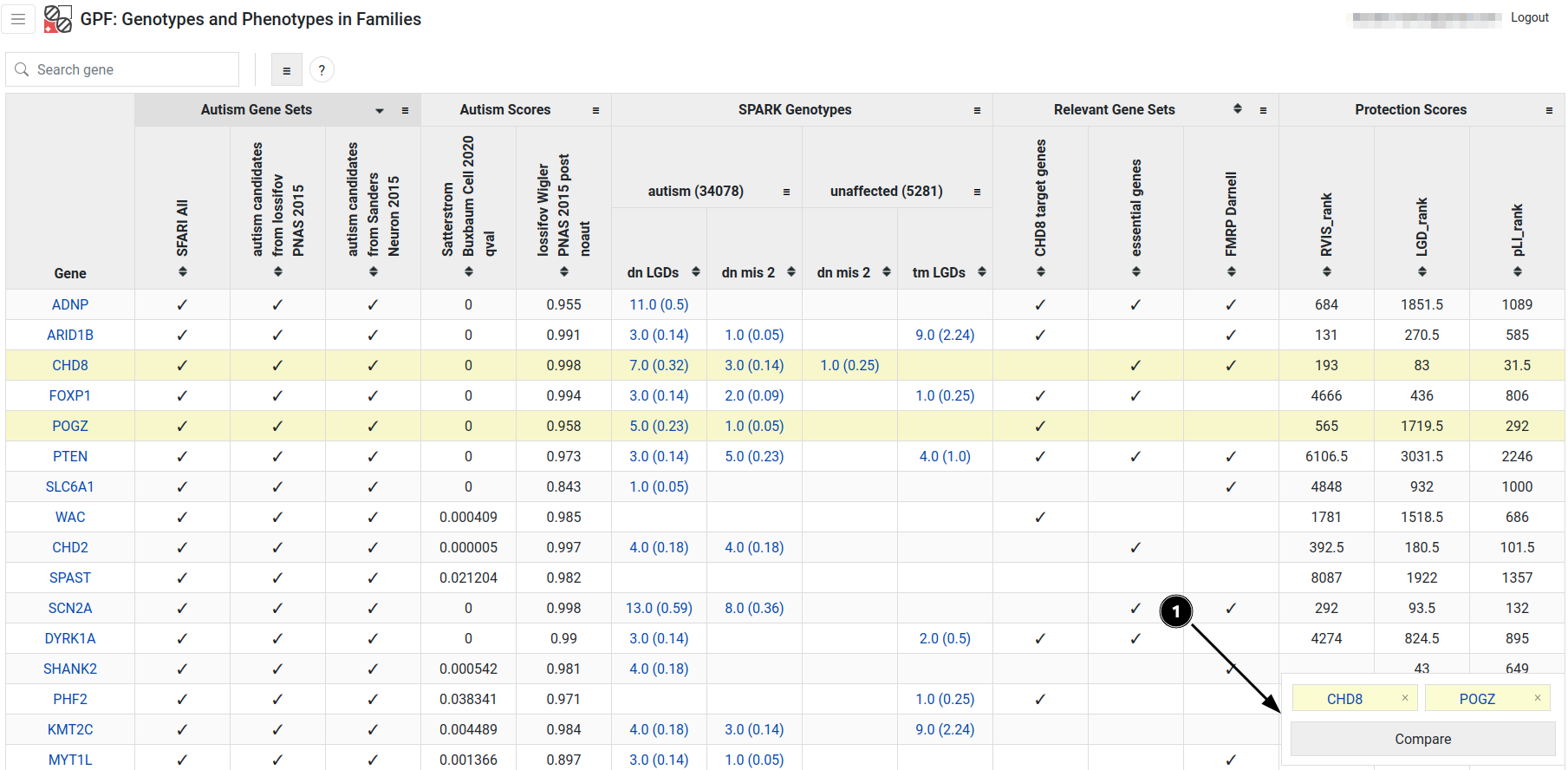The image size is (1568, 770).
Task: Click the search magnifier icon
Action: pos(22,69)
